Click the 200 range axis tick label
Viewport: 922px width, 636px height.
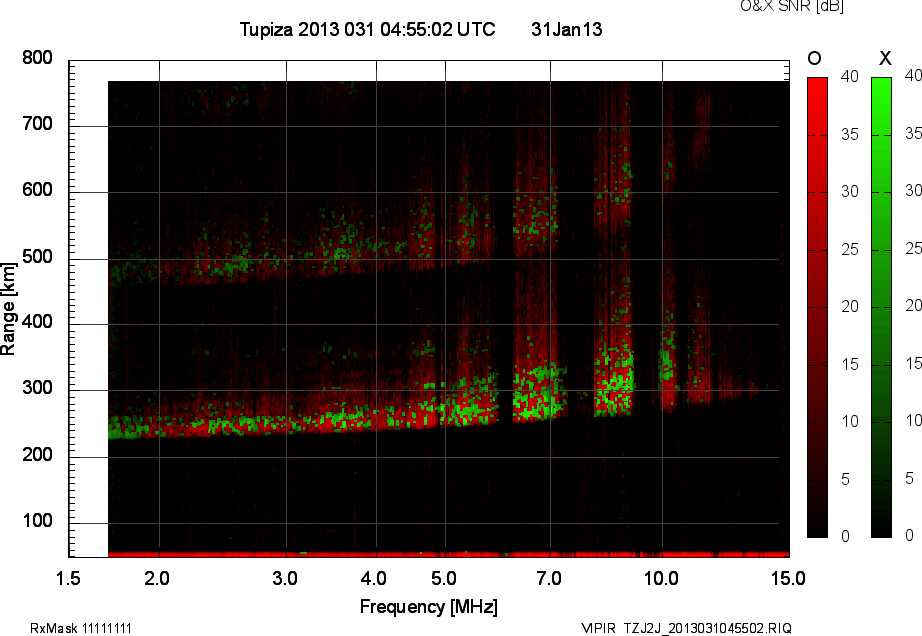37,454
